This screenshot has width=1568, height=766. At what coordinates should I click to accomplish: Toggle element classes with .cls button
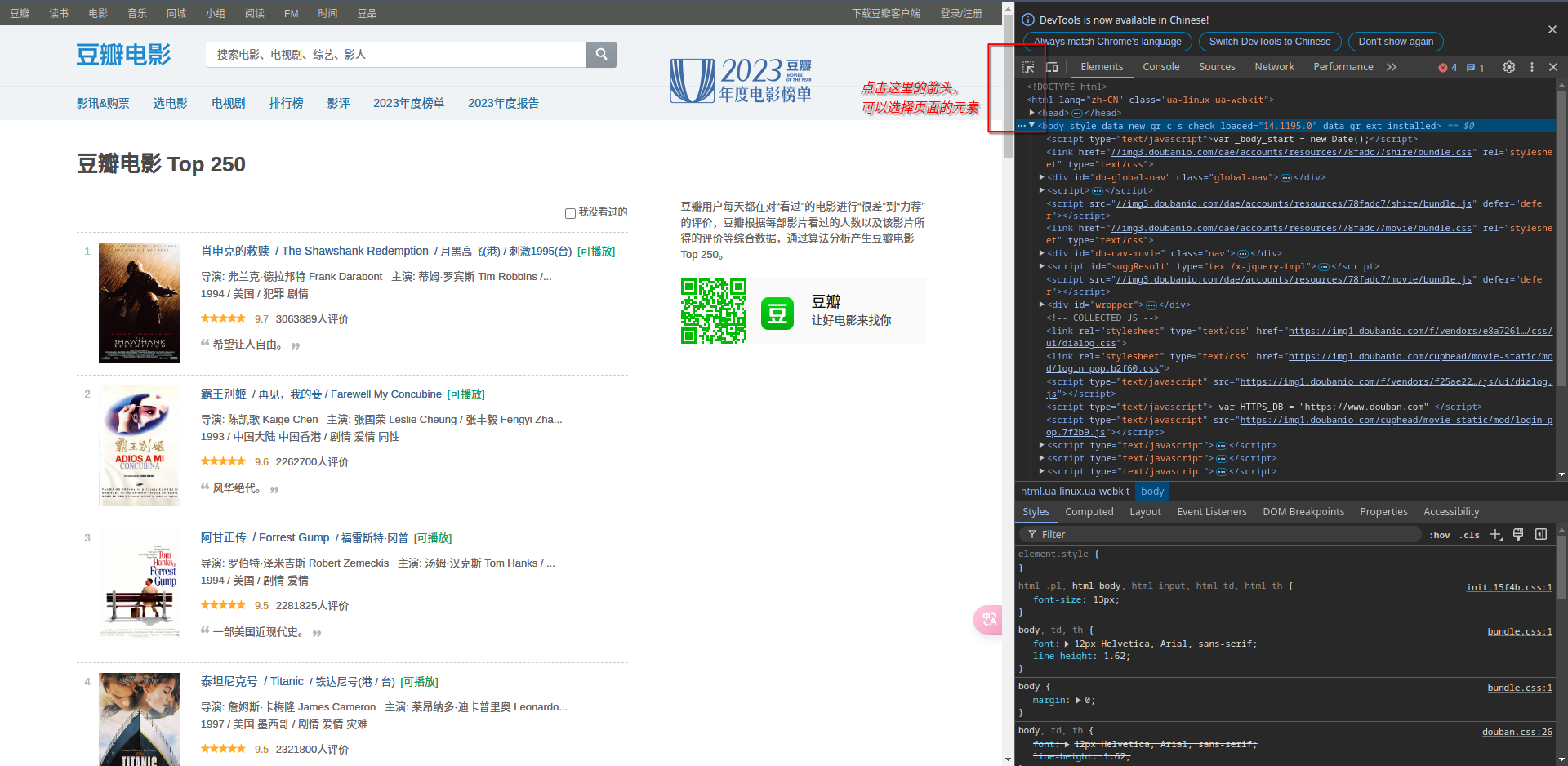point(1469,534)
